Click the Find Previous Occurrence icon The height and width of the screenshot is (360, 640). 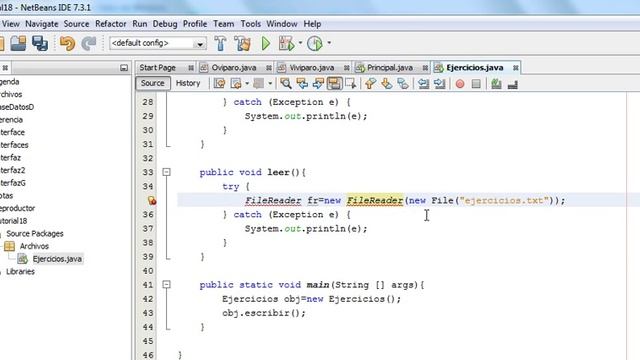(x=302, y=84)
